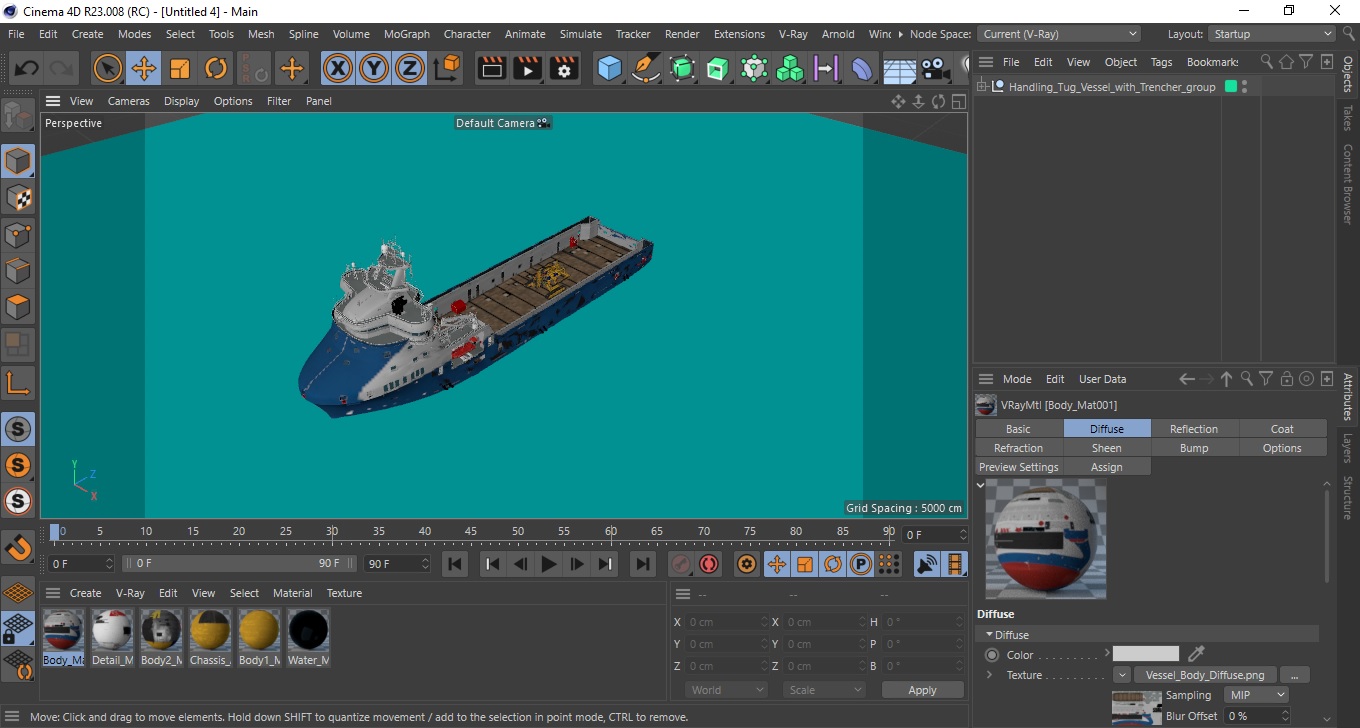Render to Picture Viewer icon
The image size is (1360, 728).
pos(528,69)
